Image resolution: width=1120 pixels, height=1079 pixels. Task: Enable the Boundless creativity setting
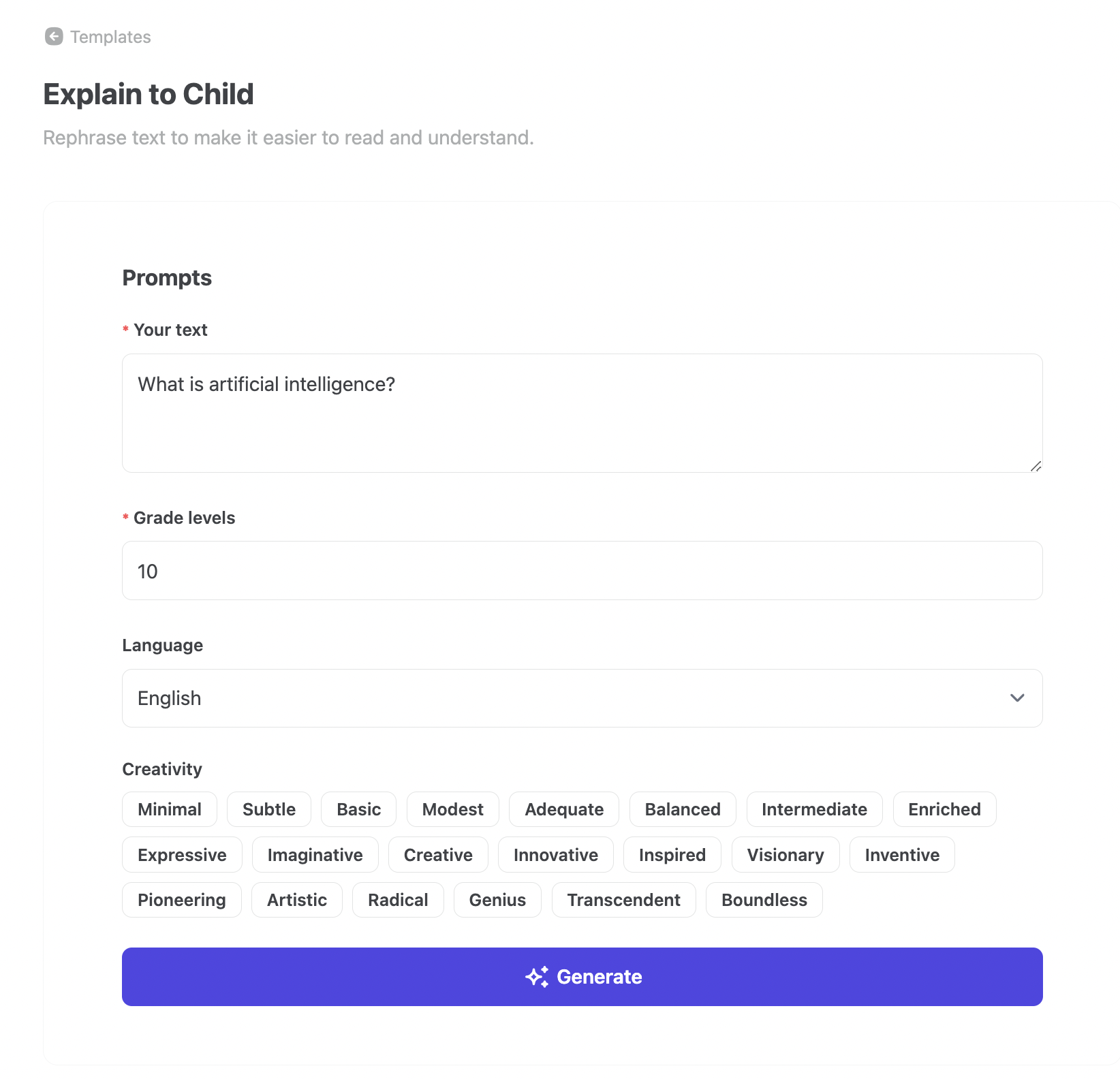click(764, 899)
